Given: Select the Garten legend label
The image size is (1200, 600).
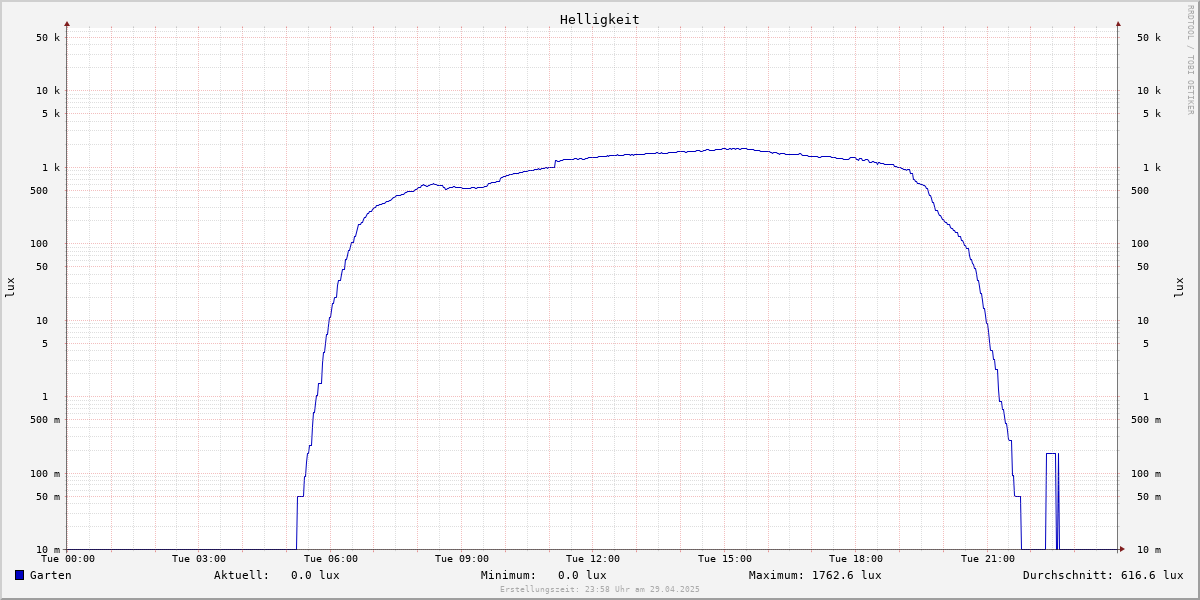Looking at the screenshot, I should [x=50, y=575].
